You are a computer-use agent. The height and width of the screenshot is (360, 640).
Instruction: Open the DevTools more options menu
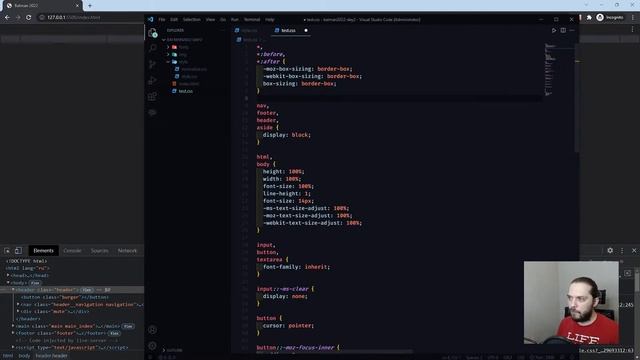[x=622, y=251]
